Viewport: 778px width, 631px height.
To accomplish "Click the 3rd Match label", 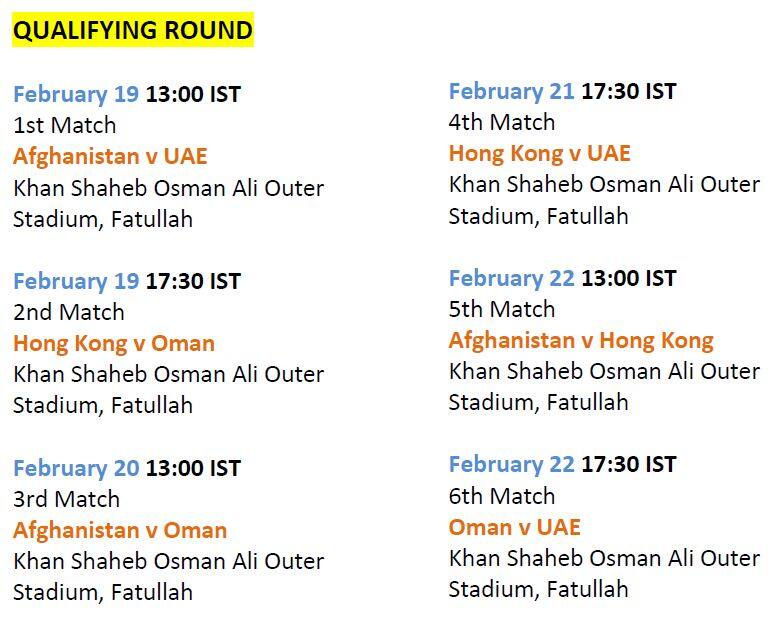I will (x=66, y=499).
